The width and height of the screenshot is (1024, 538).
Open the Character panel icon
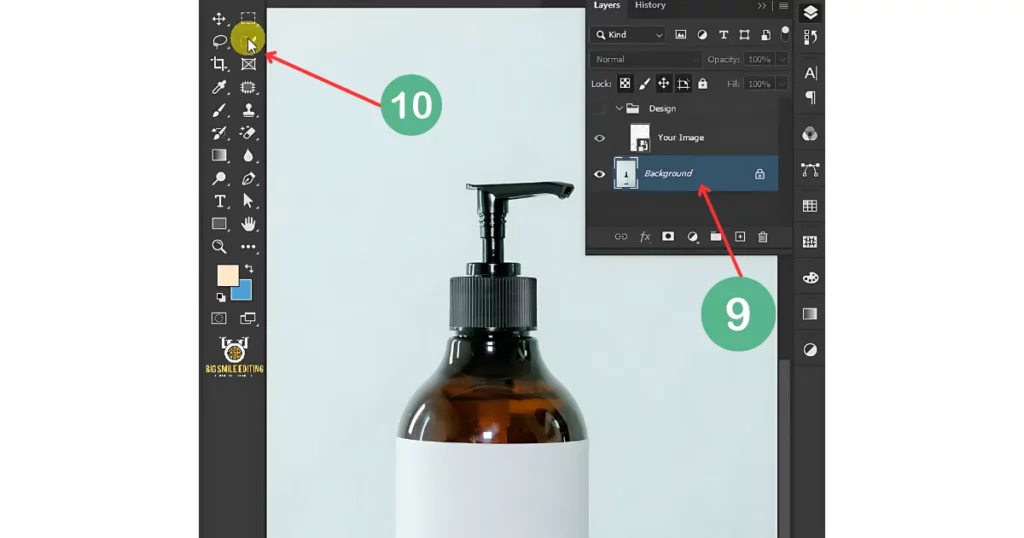810,73
